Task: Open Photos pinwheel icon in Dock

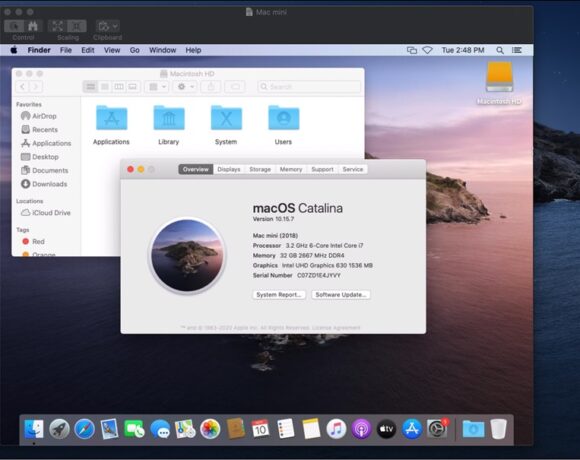Action: click(210, 429)
